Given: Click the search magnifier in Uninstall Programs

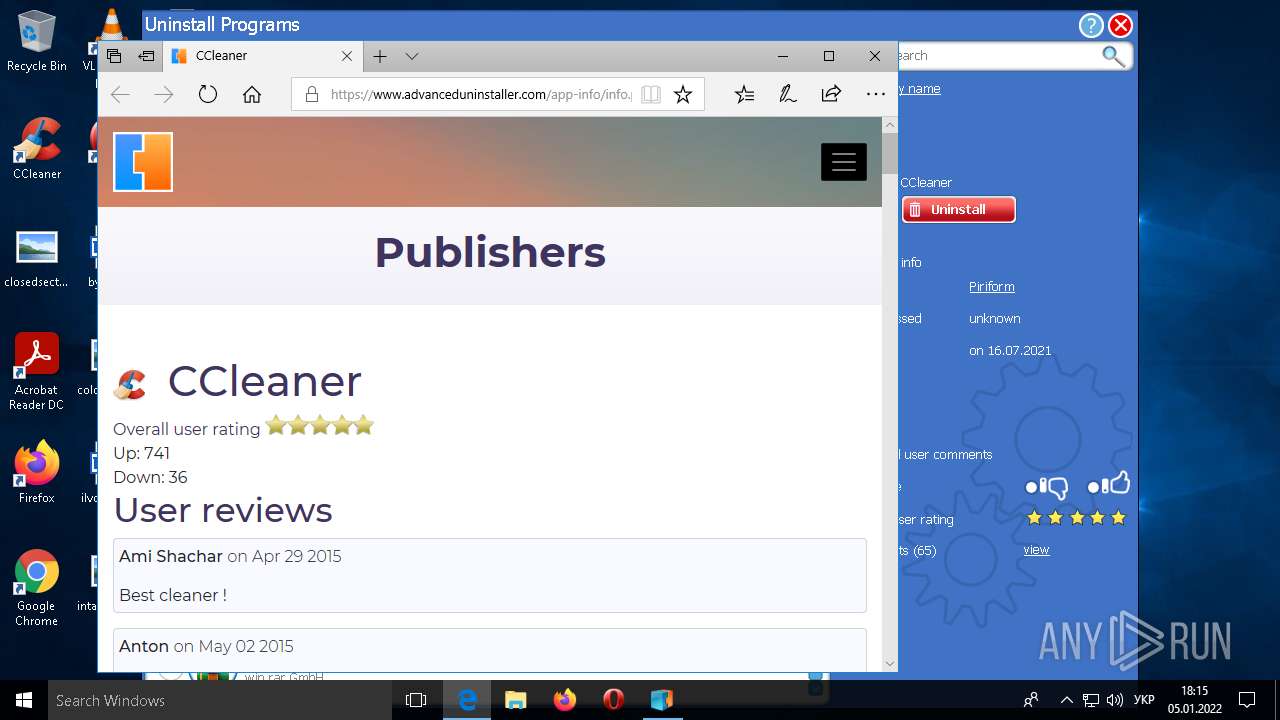Looking at the screenshot, I should (1113, 55).
